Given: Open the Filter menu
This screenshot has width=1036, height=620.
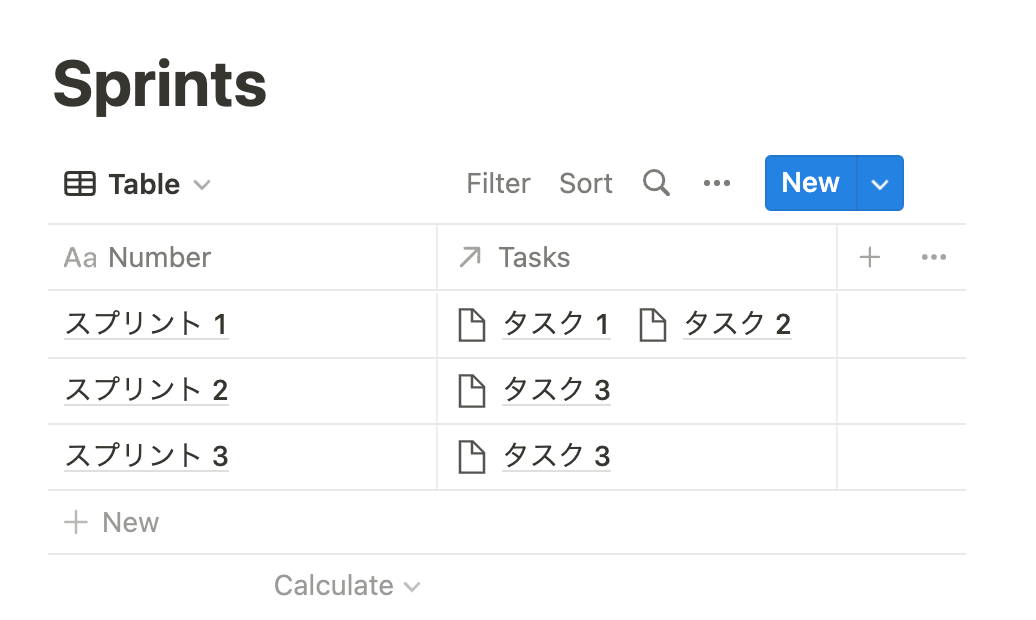Looking at the screenshot, I should [498, 183].
